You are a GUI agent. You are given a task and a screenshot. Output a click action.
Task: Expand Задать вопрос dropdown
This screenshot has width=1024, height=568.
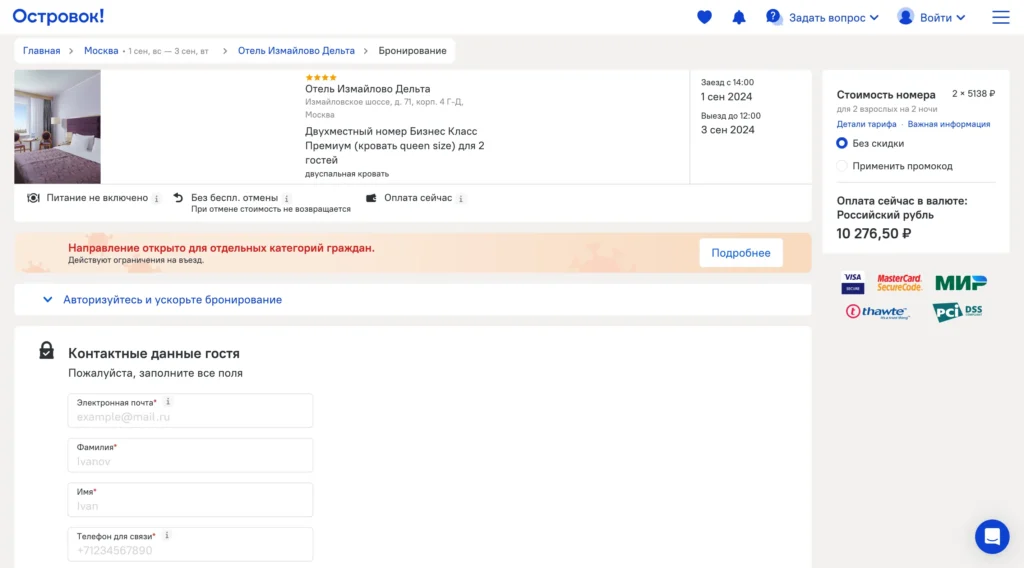click(833, 18)
